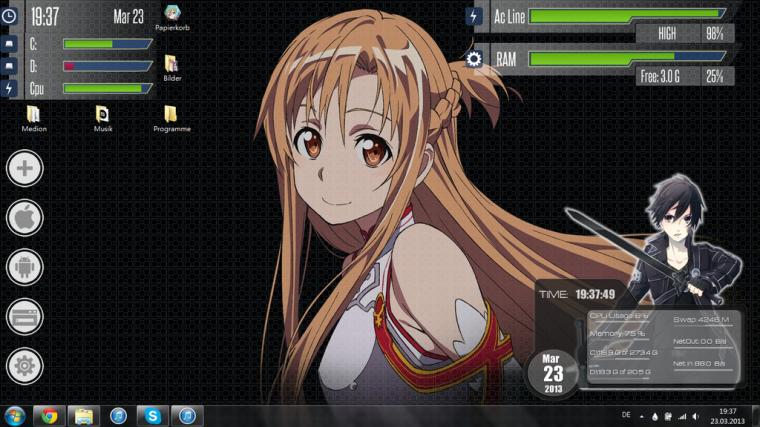The image size is (760, 427).
Task: Select the Programme desktop folder
Action: (x=172, y=119)
